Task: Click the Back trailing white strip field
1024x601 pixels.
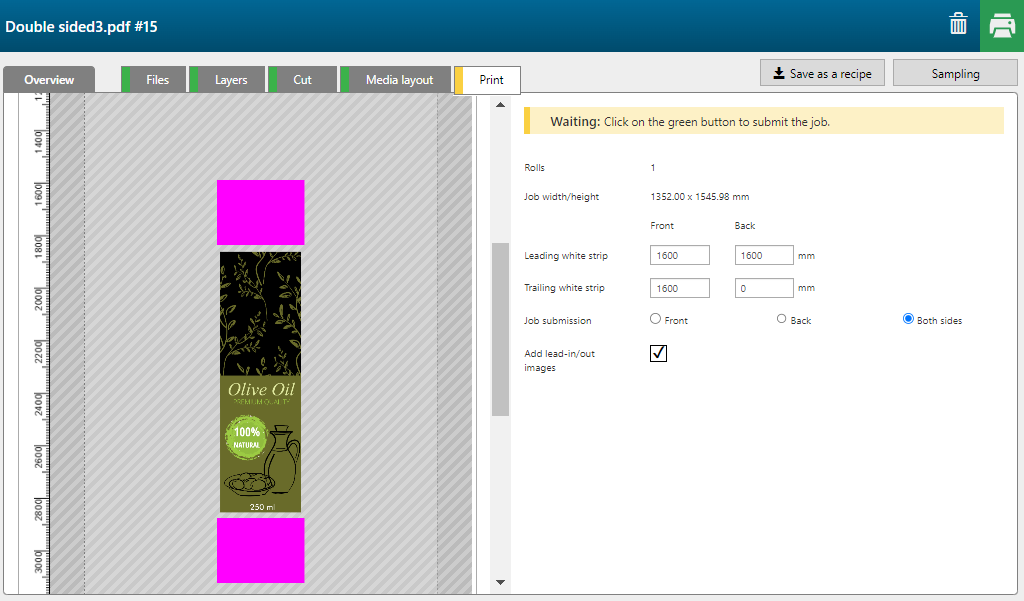Action: pos(763,288)
